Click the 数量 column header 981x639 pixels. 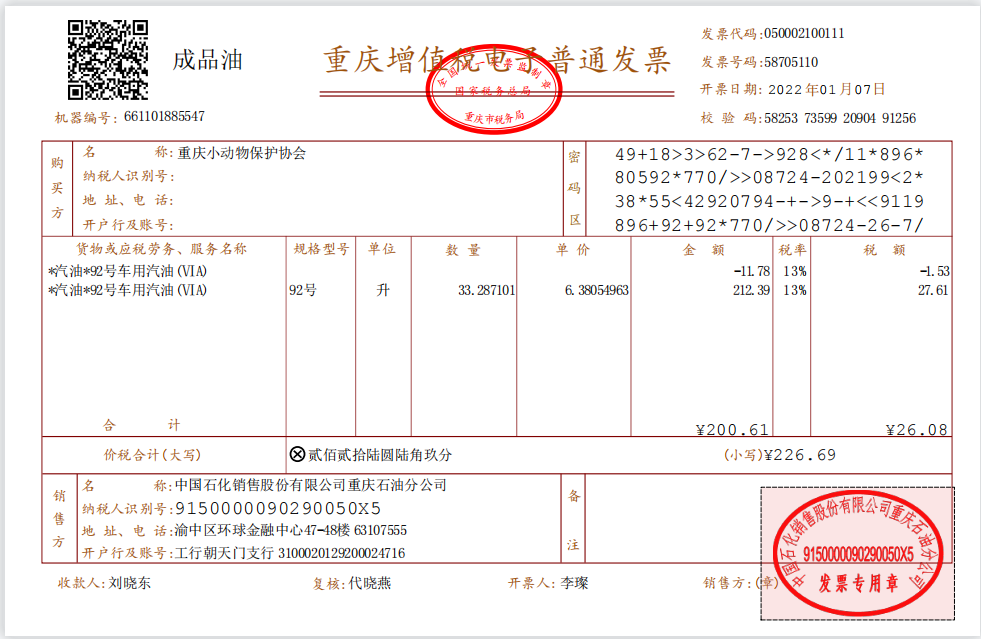463,250
